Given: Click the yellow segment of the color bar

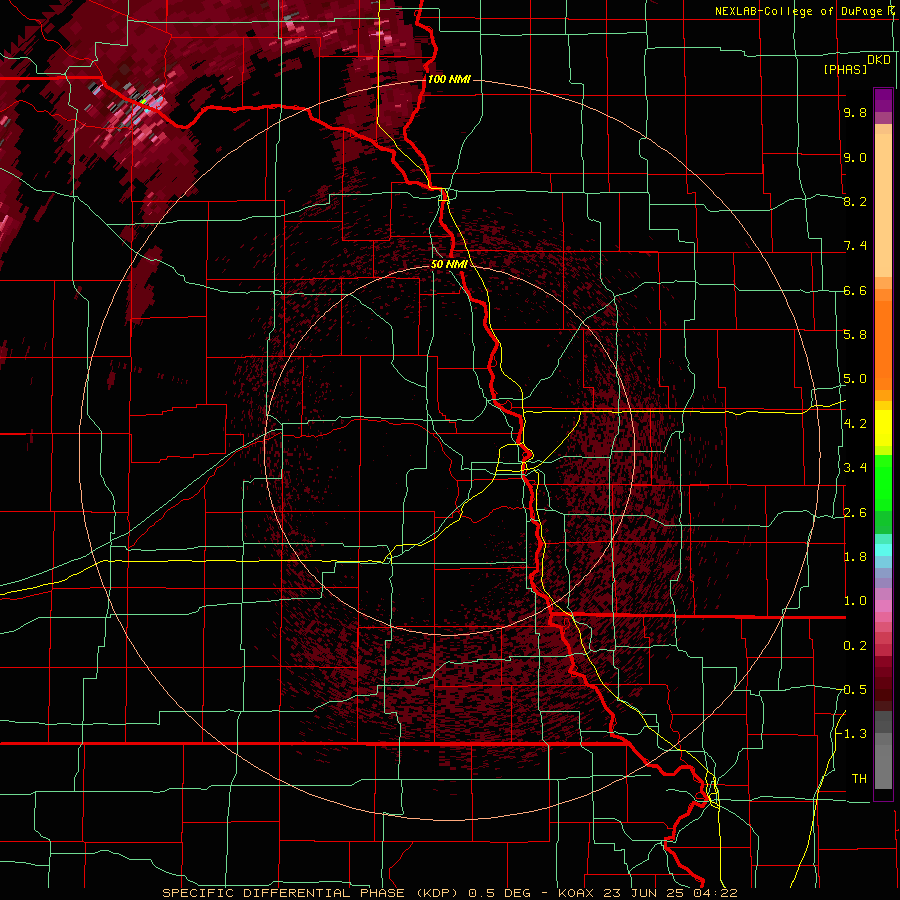Looking at the screenshot, I should [x=883, y=428].
